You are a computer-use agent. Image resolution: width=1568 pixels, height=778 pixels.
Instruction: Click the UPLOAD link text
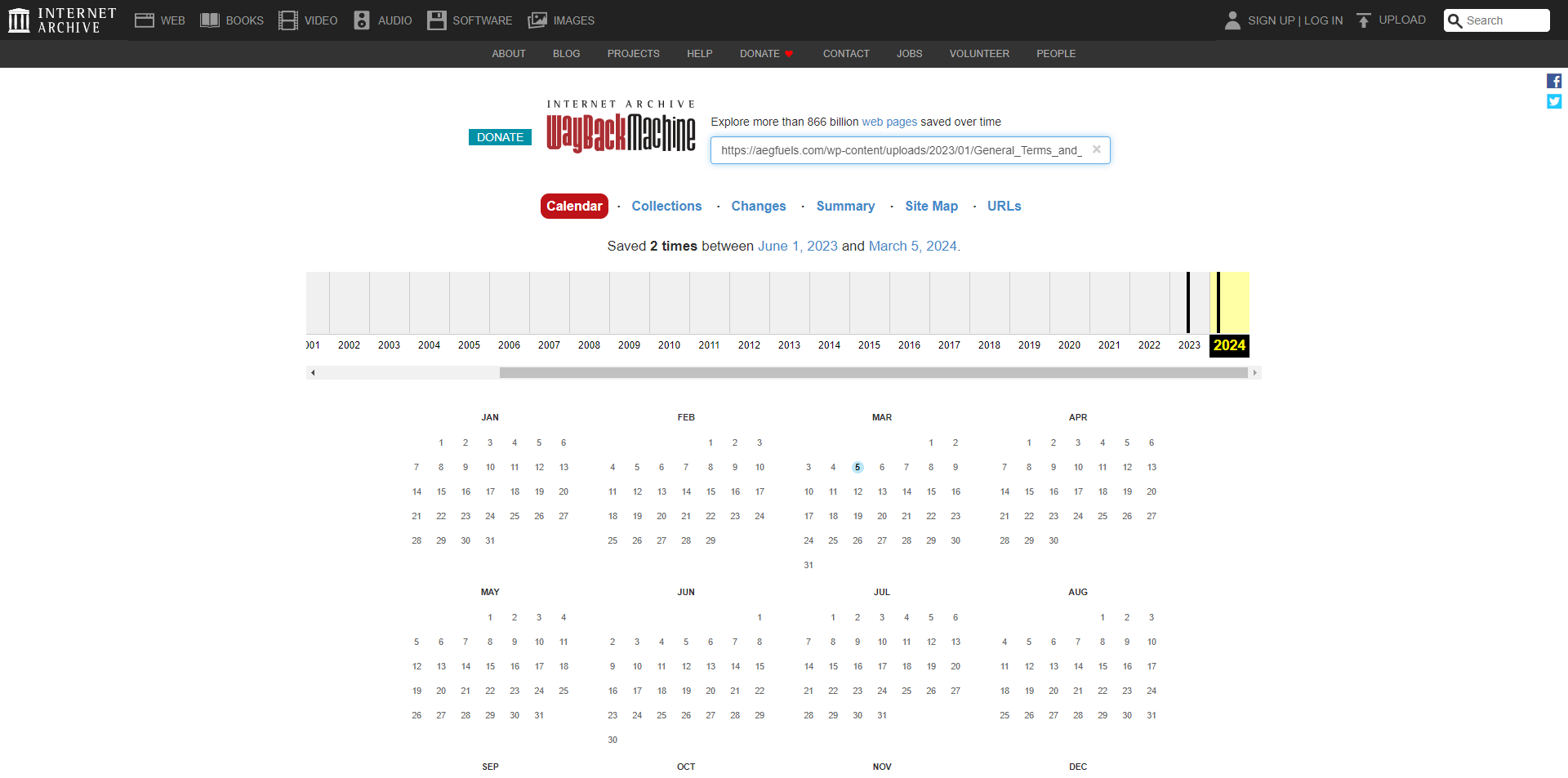[1402, 20]
